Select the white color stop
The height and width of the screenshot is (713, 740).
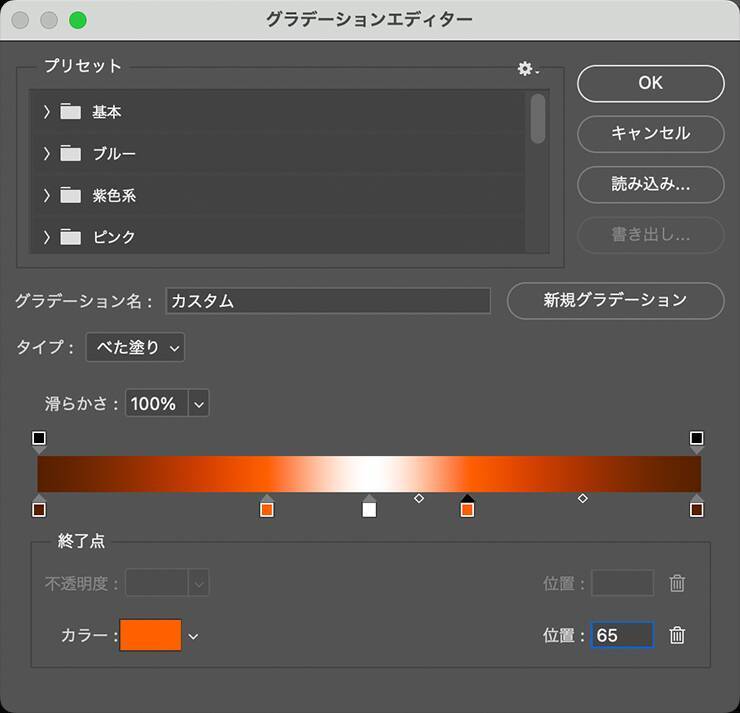[369, 509]
